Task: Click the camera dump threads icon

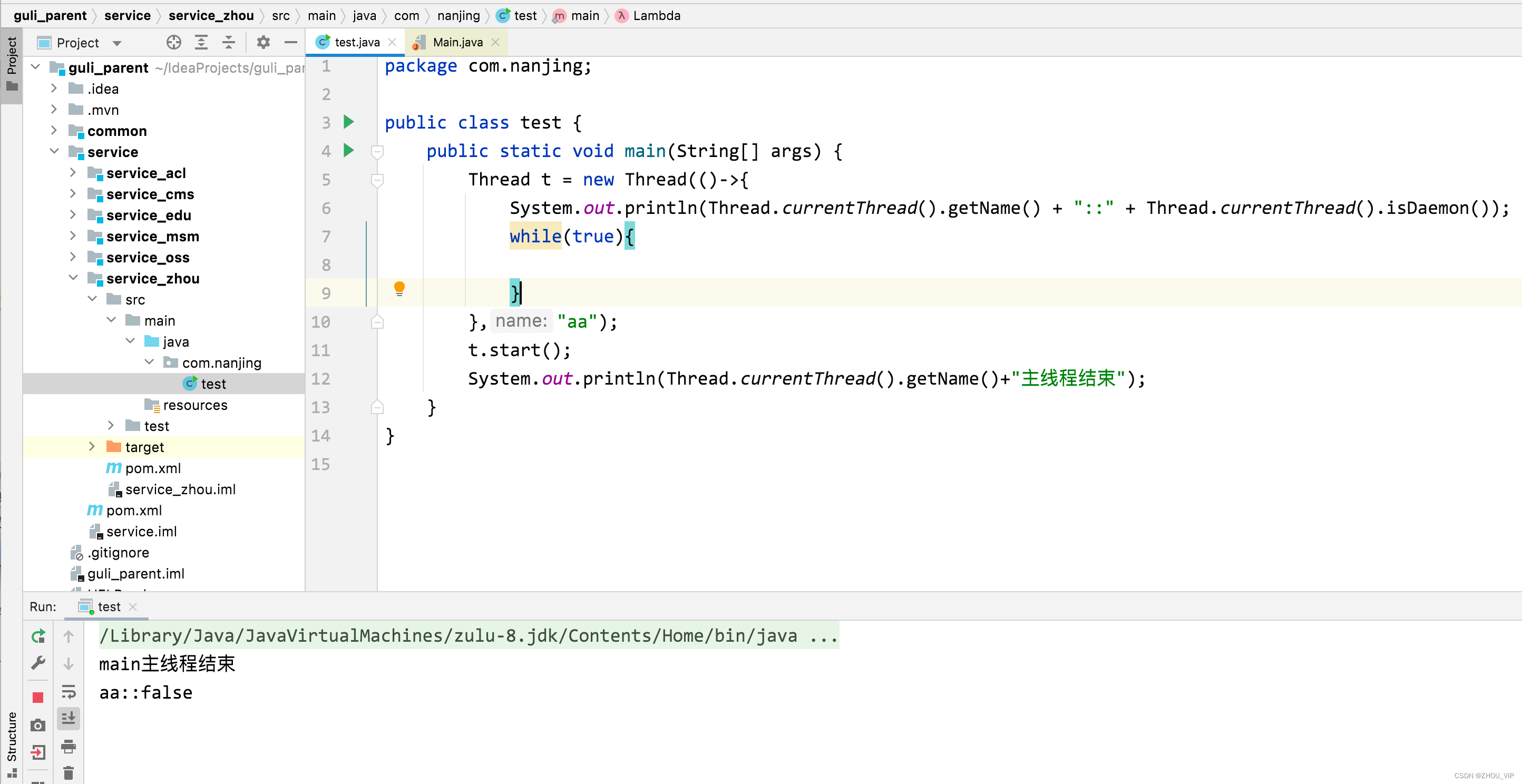Action: 38,725
